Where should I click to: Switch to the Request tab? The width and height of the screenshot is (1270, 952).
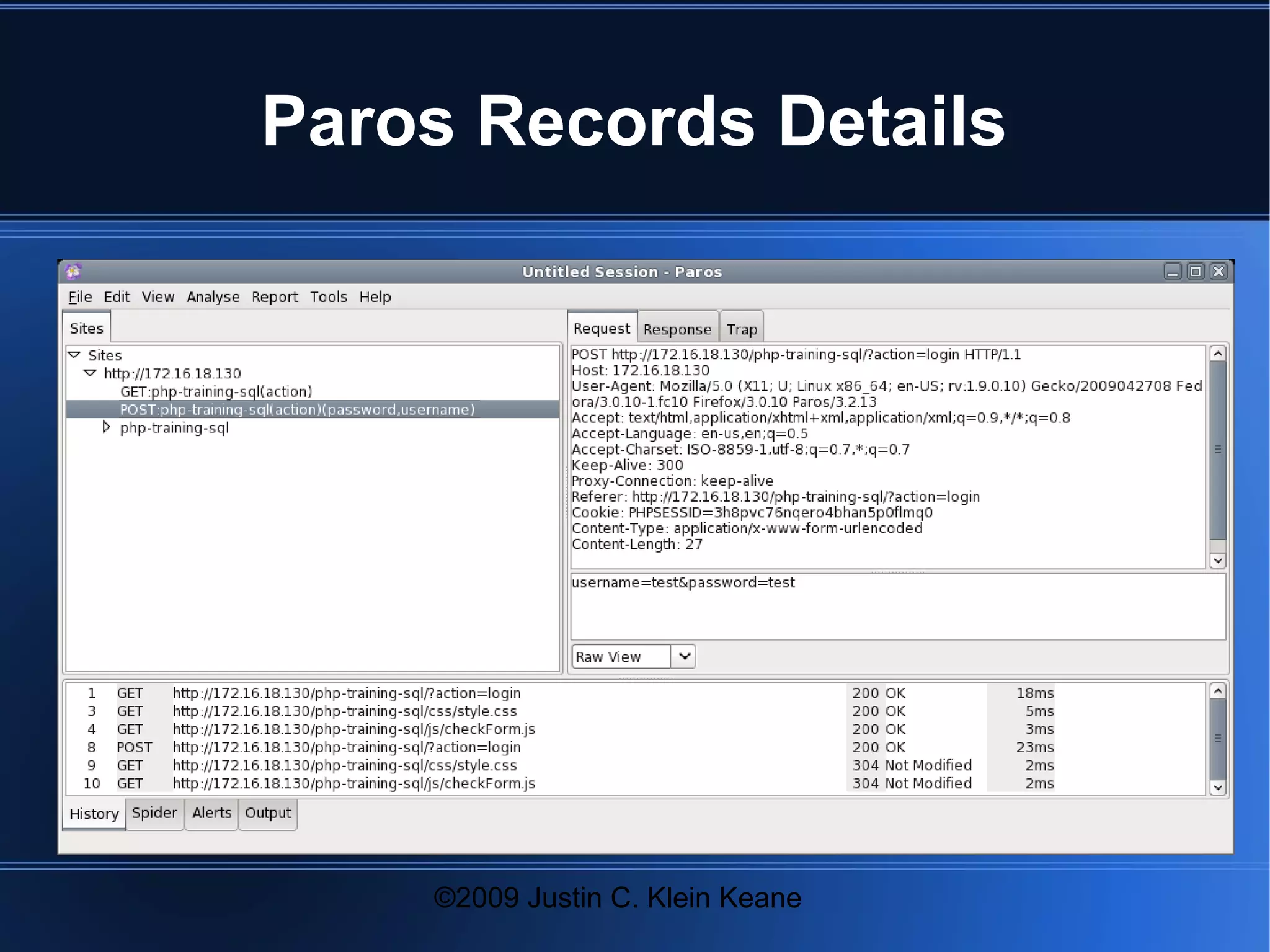[x=602, y=328]
